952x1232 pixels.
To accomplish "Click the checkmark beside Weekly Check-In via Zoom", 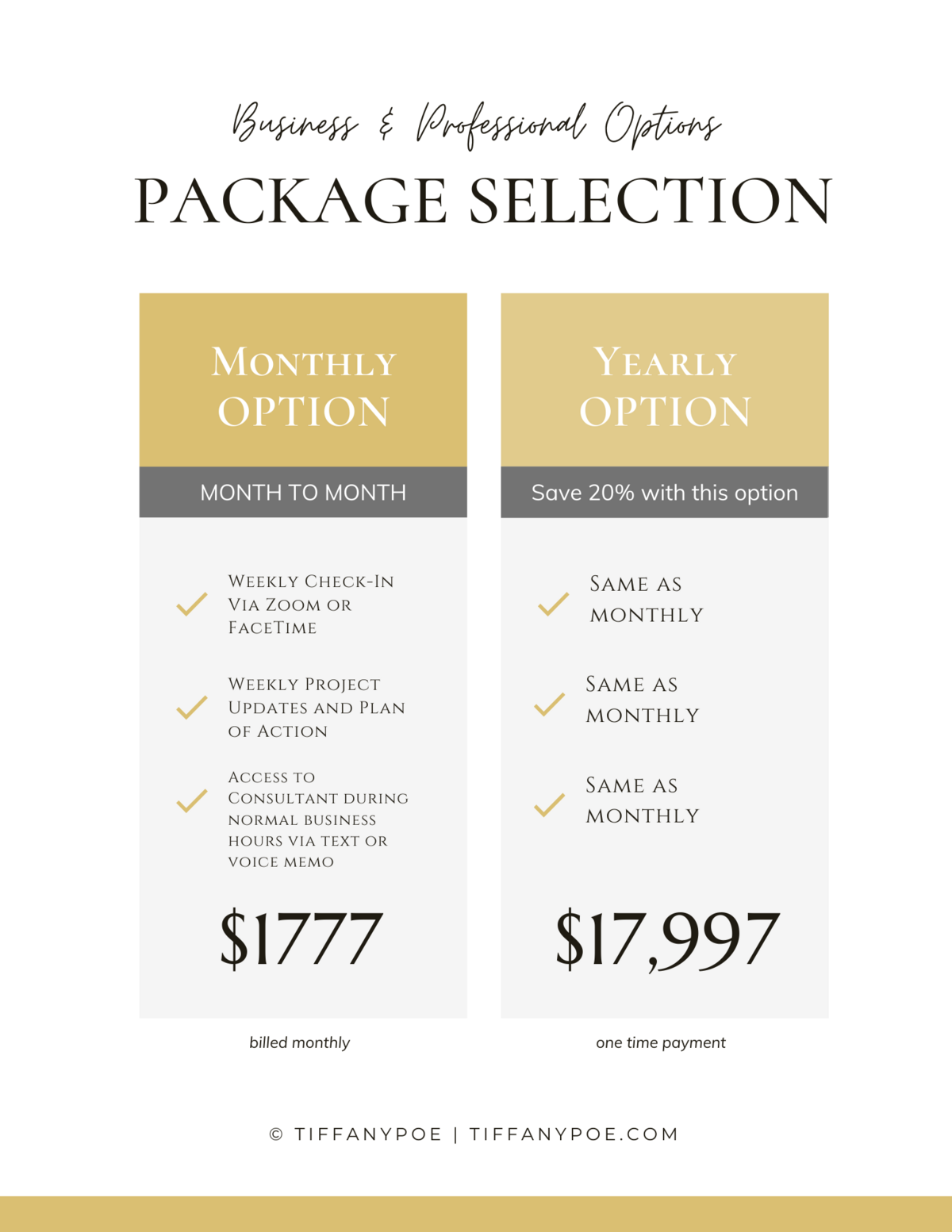I will click(x=192, y=604).
